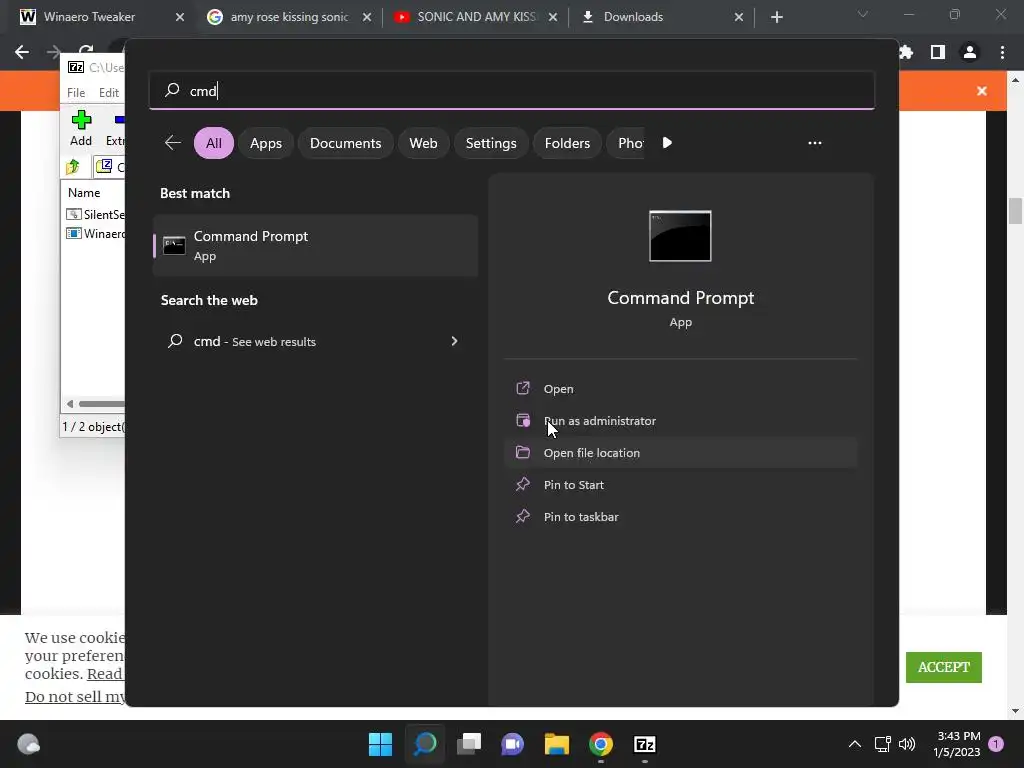Screen dimensions: 1024x768
Task: Select the Winaero file in 7-Zip
Action: pos(95,233)
